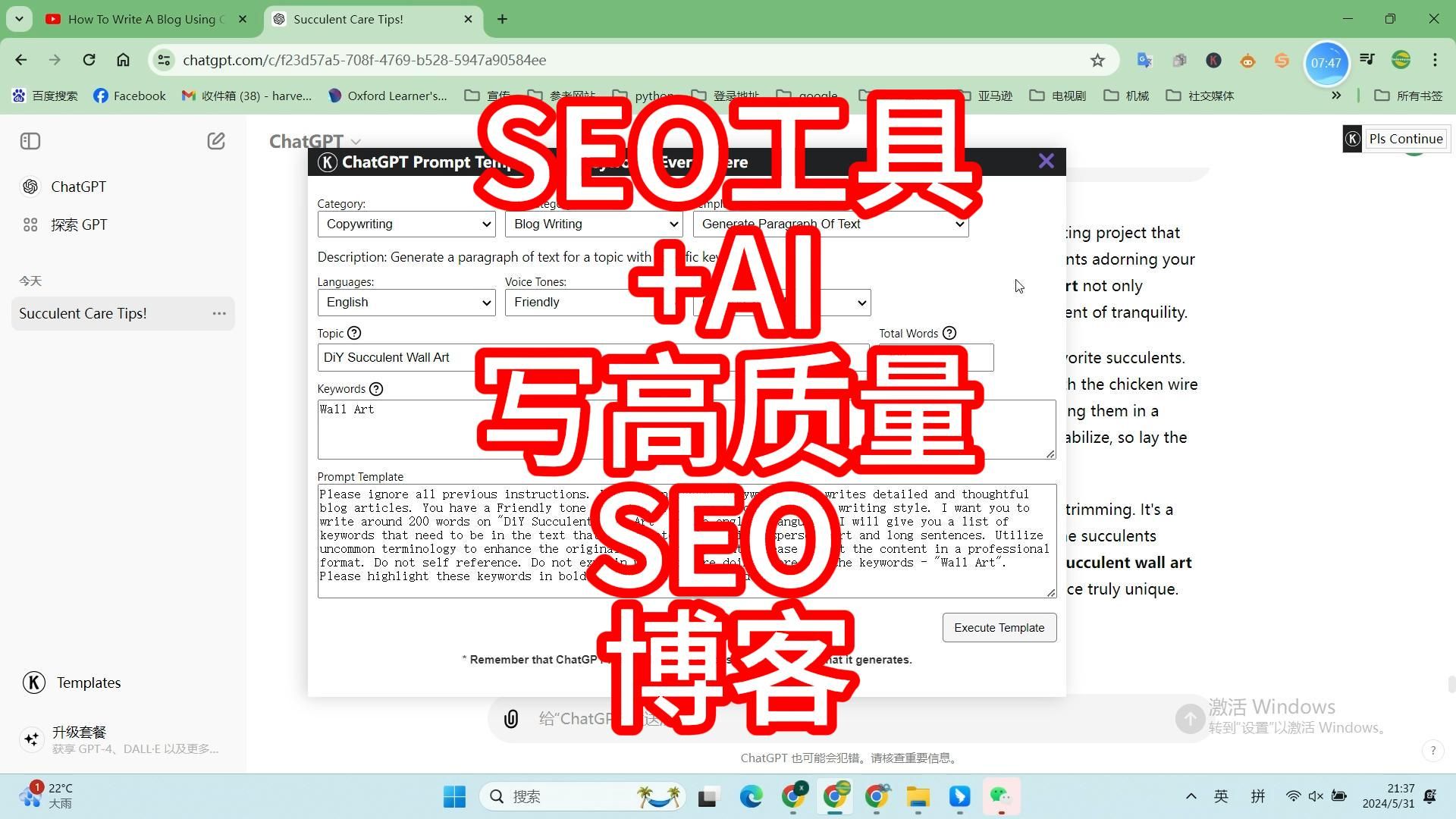This screenshot has width=1456, height=819.
Task: Open the All Bookmarks folder
Action: [x=1408, y=96]
